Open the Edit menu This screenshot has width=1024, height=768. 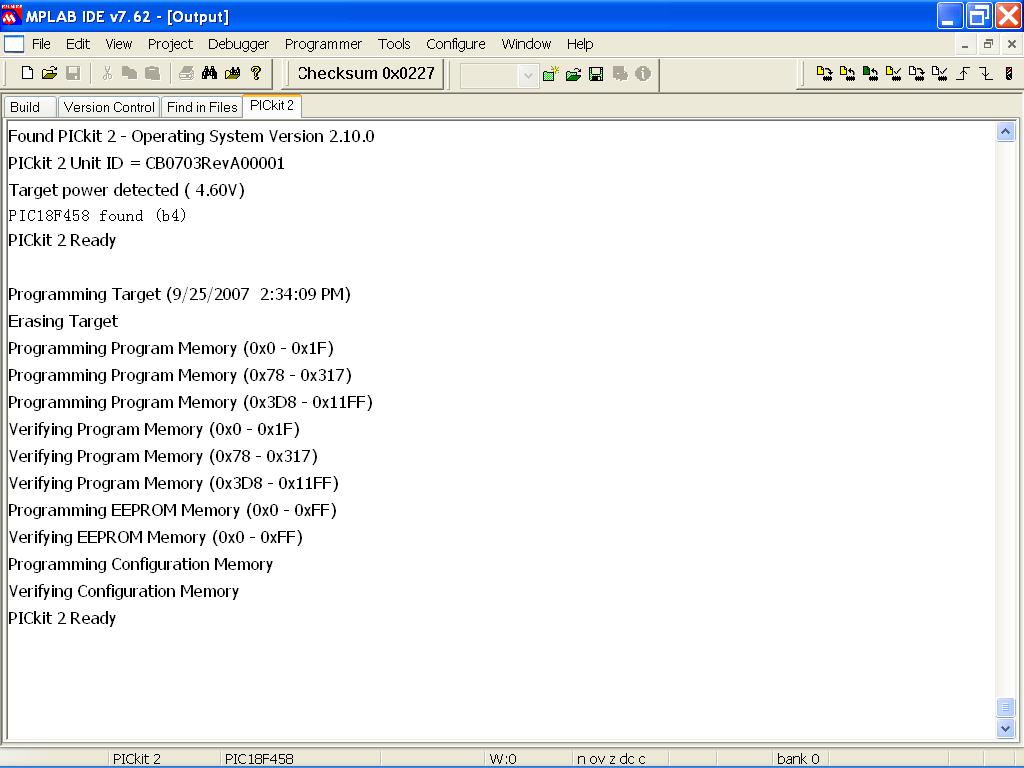tap(78, 44)
